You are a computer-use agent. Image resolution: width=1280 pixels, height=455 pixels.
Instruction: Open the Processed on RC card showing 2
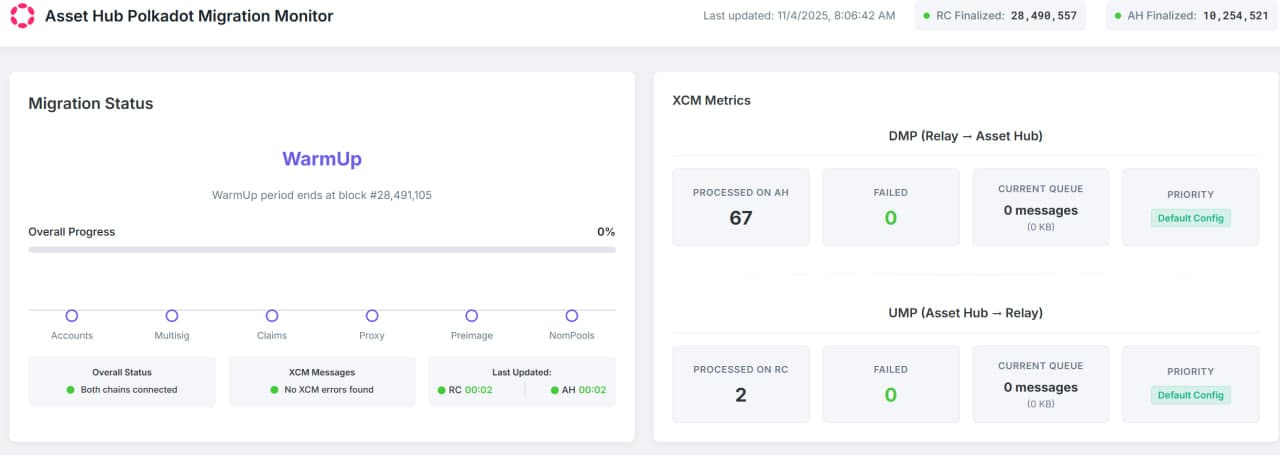pyautogui.click(x=741, y=384)
